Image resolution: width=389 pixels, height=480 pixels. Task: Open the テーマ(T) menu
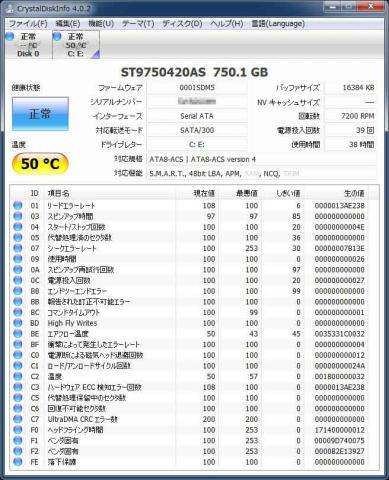point(138,24)
